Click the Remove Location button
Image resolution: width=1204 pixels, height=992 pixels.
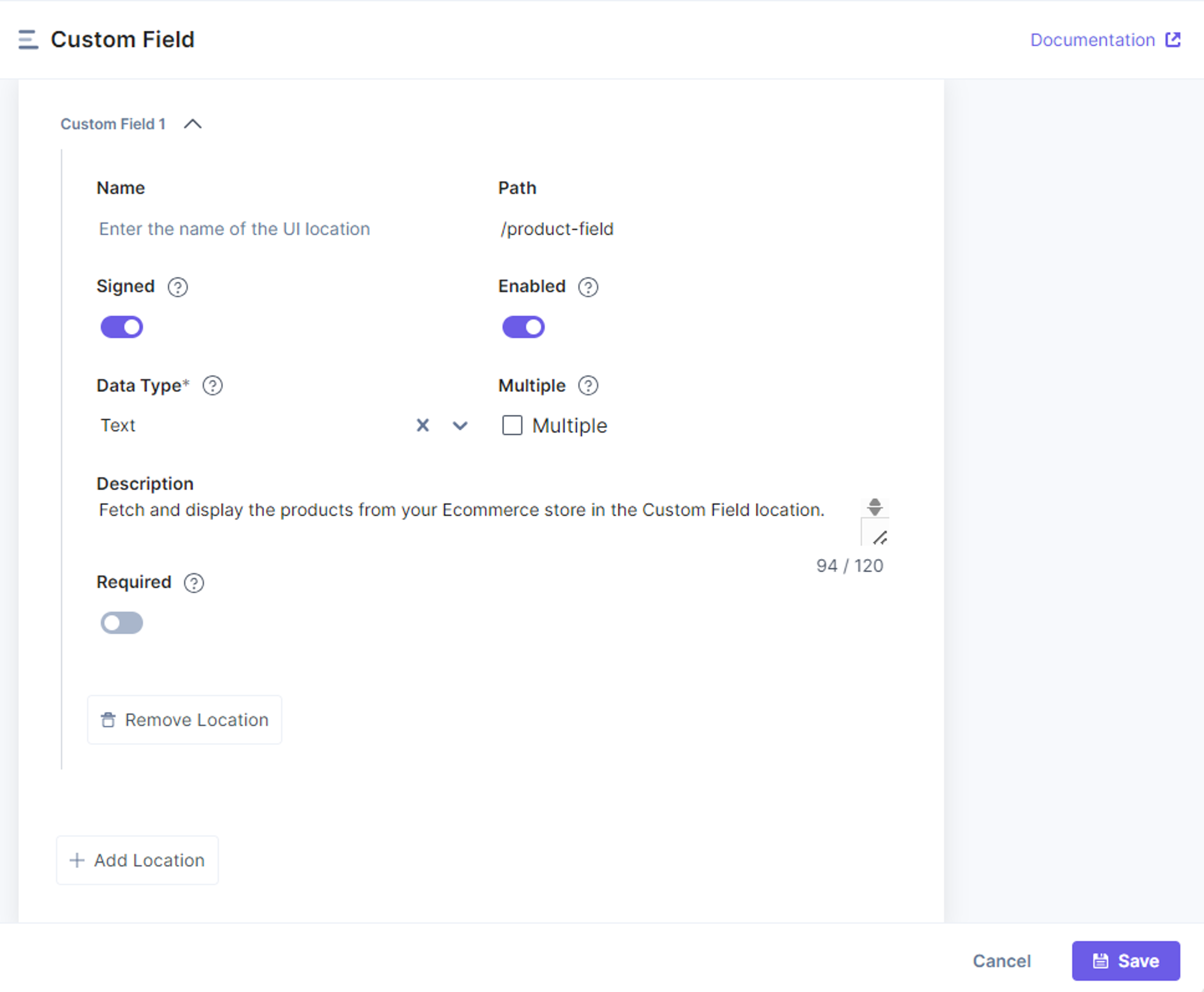coord(185,720)
